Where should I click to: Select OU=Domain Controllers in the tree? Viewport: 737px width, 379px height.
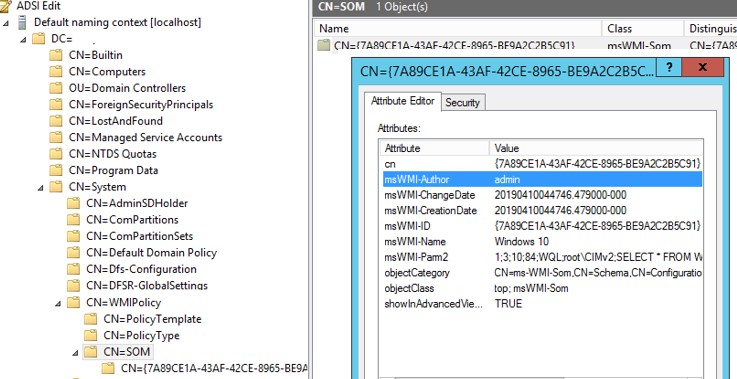tap(127, 88)
